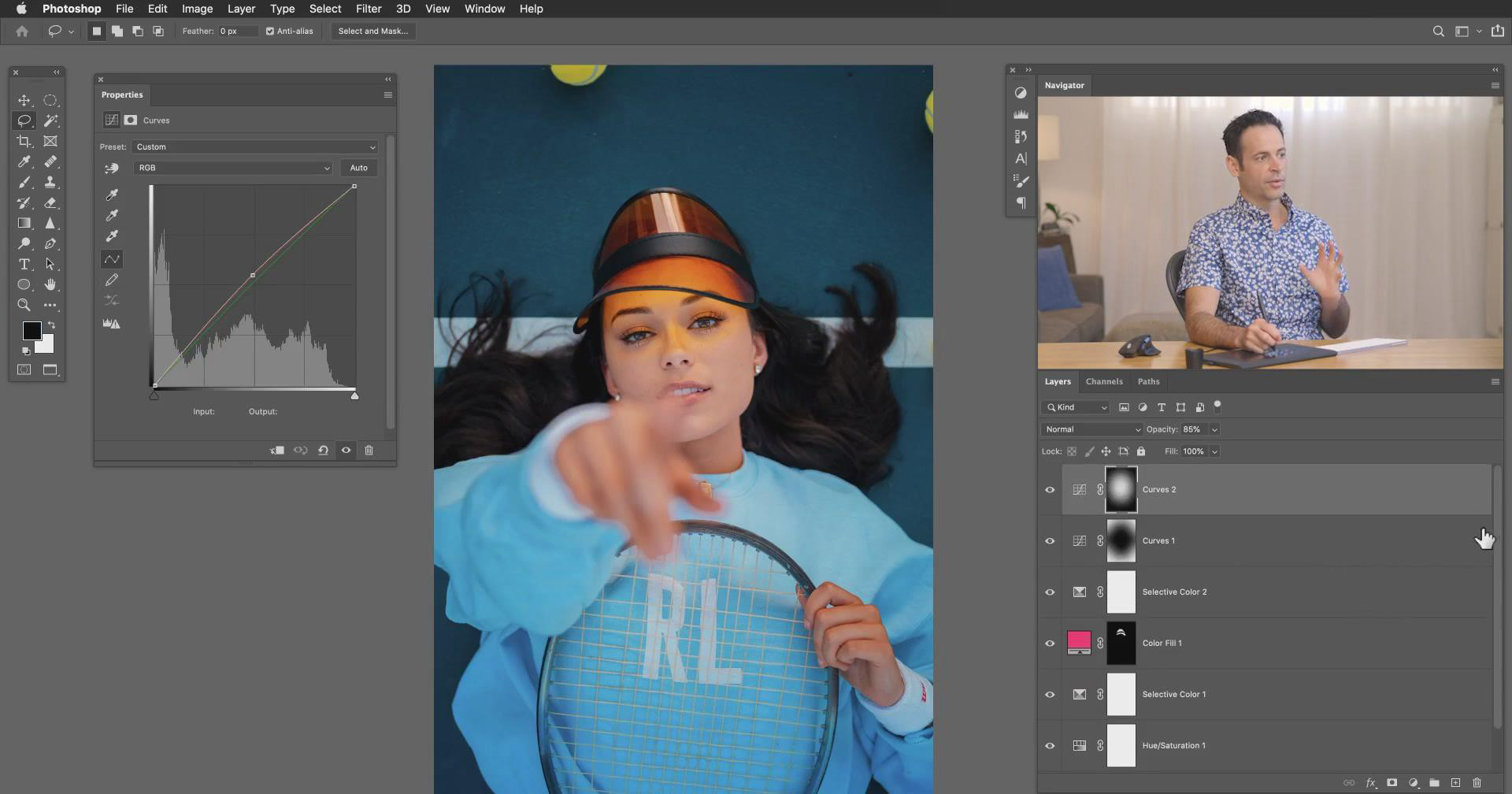Select the Move tool
Image resolution: width=1512 pixels, height=794 pixels.
pyautogui.click(x=24, y=101)
